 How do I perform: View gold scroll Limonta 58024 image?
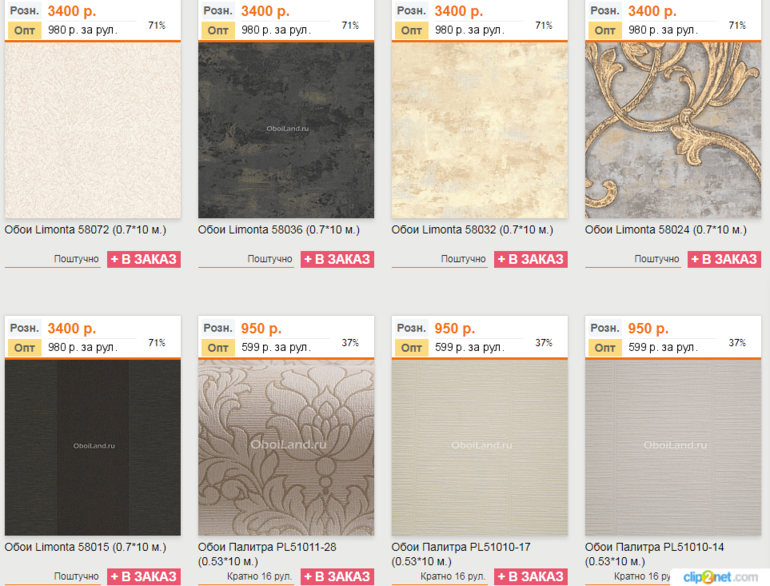point(673,130)
